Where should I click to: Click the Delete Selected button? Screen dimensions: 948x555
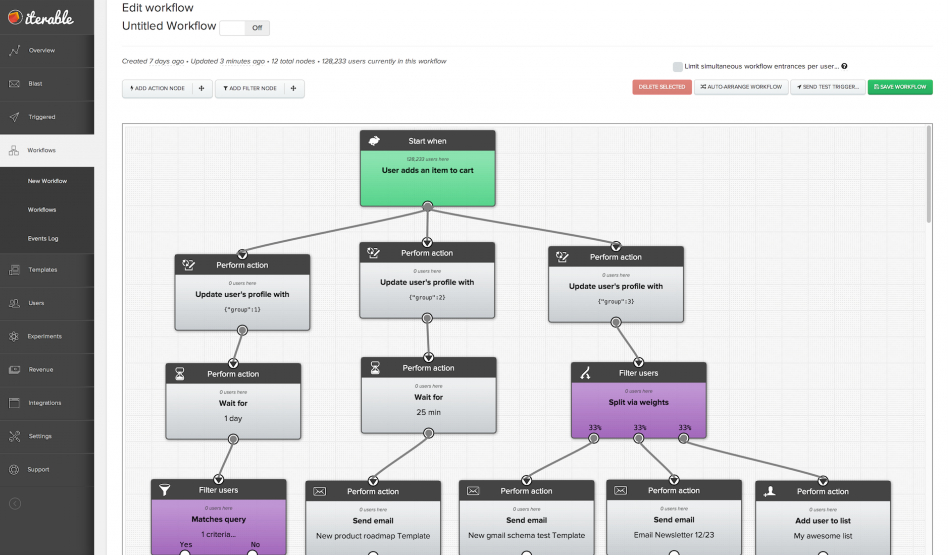662,87
